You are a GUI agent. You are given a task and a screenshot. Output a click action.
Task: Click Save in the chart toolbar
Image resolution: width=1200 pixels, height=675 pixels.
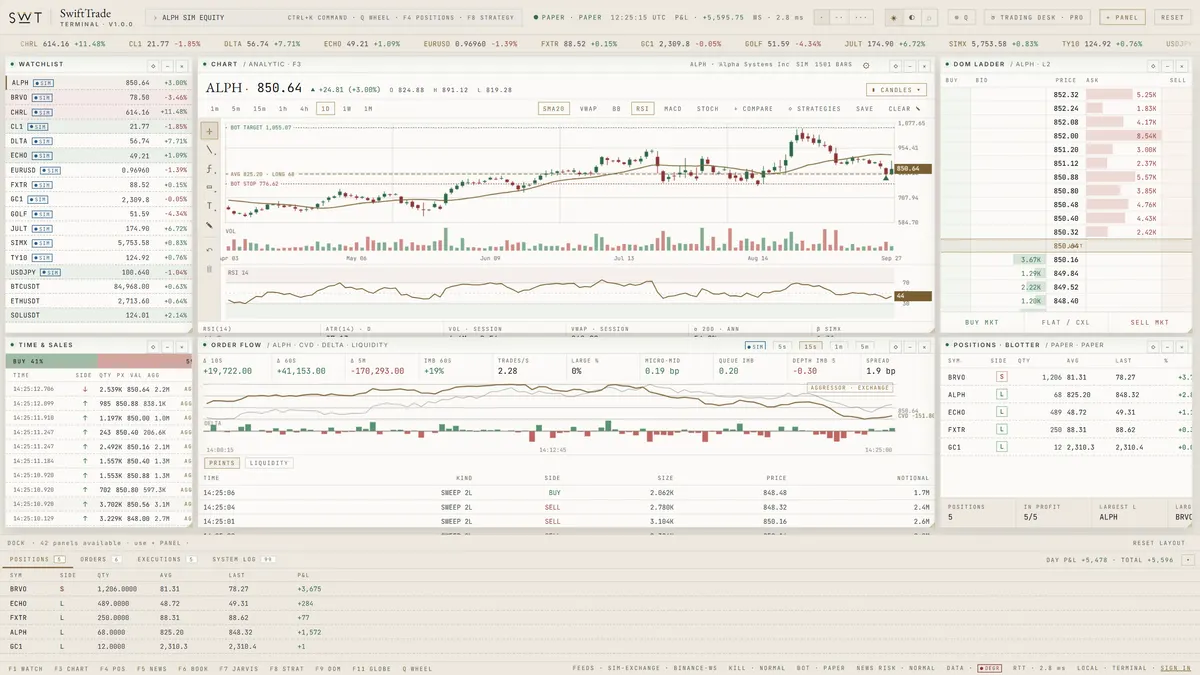click(x=864, y=108)
